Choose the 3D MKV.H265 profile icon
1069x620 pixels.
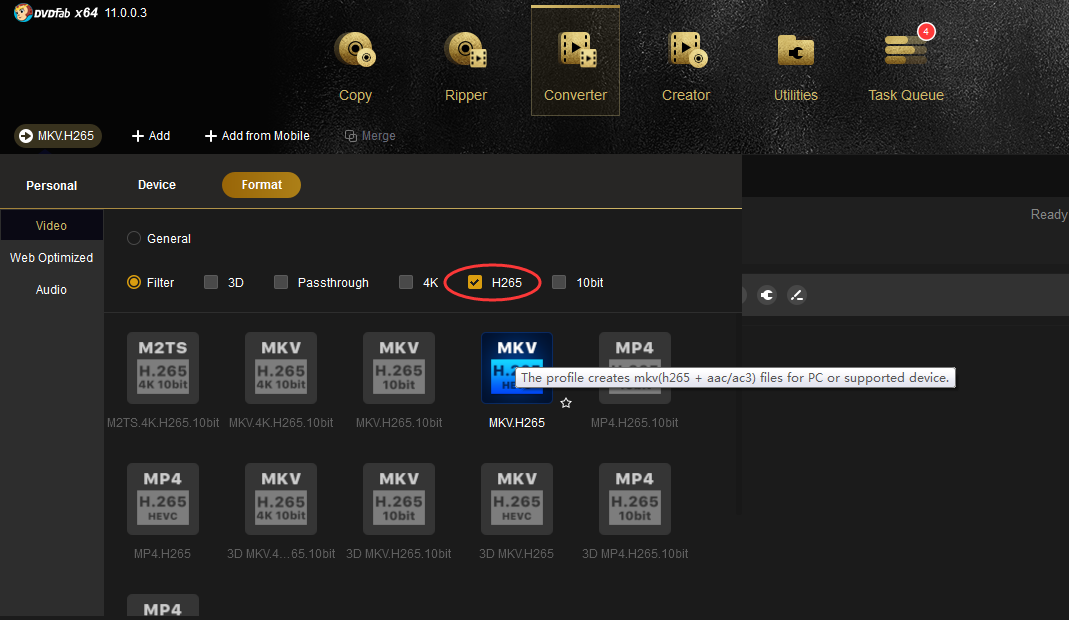517,499
